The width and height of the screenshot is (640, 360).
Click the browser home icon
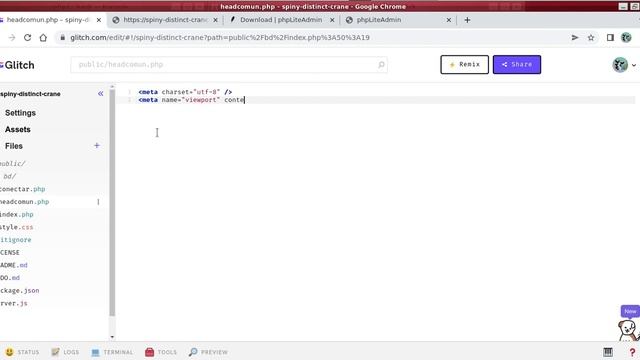tap(43, 38)
